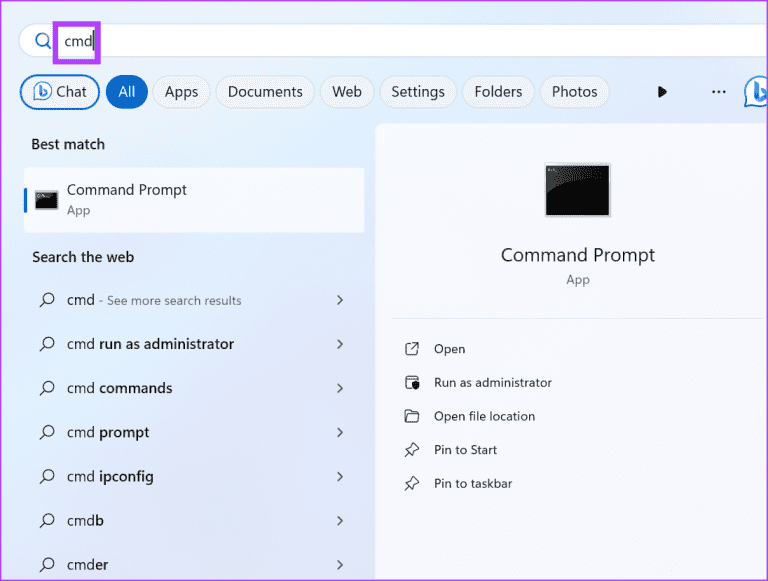The image size is (768, 581).
Task: Switch to the Apps filter tab
Action: tap(181, 92)
